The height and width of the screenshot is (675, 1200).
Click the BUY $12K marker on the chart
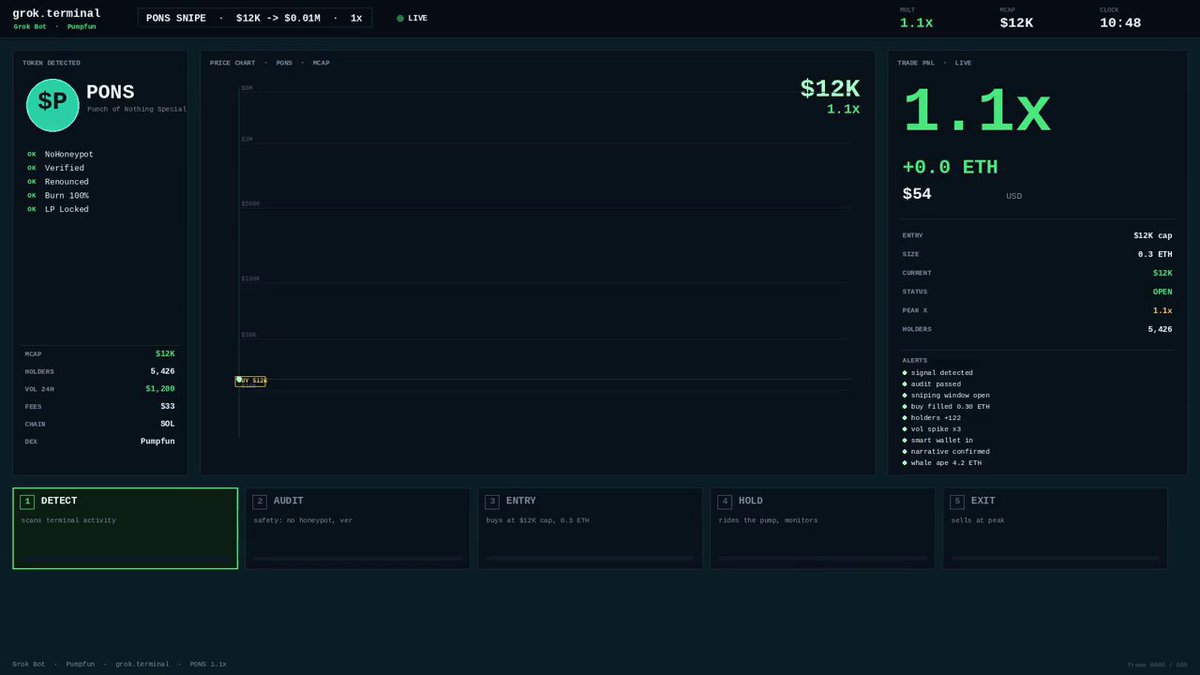(x=251, y=381)
